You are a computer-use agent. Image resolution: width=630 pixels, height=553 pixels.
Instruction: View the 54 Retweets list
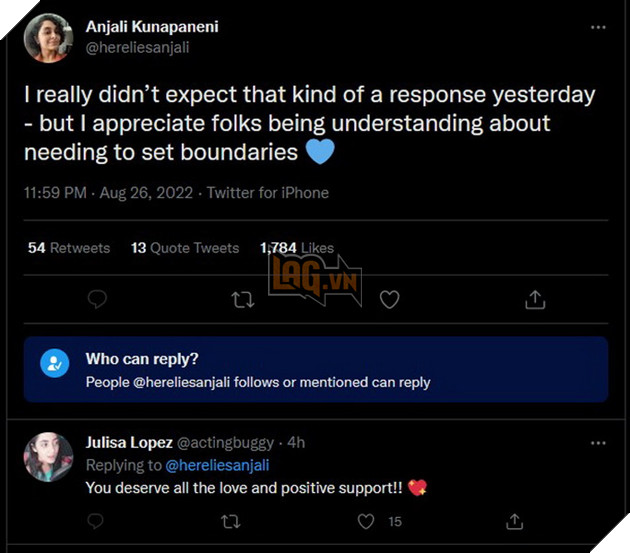[x=69, y=247]
